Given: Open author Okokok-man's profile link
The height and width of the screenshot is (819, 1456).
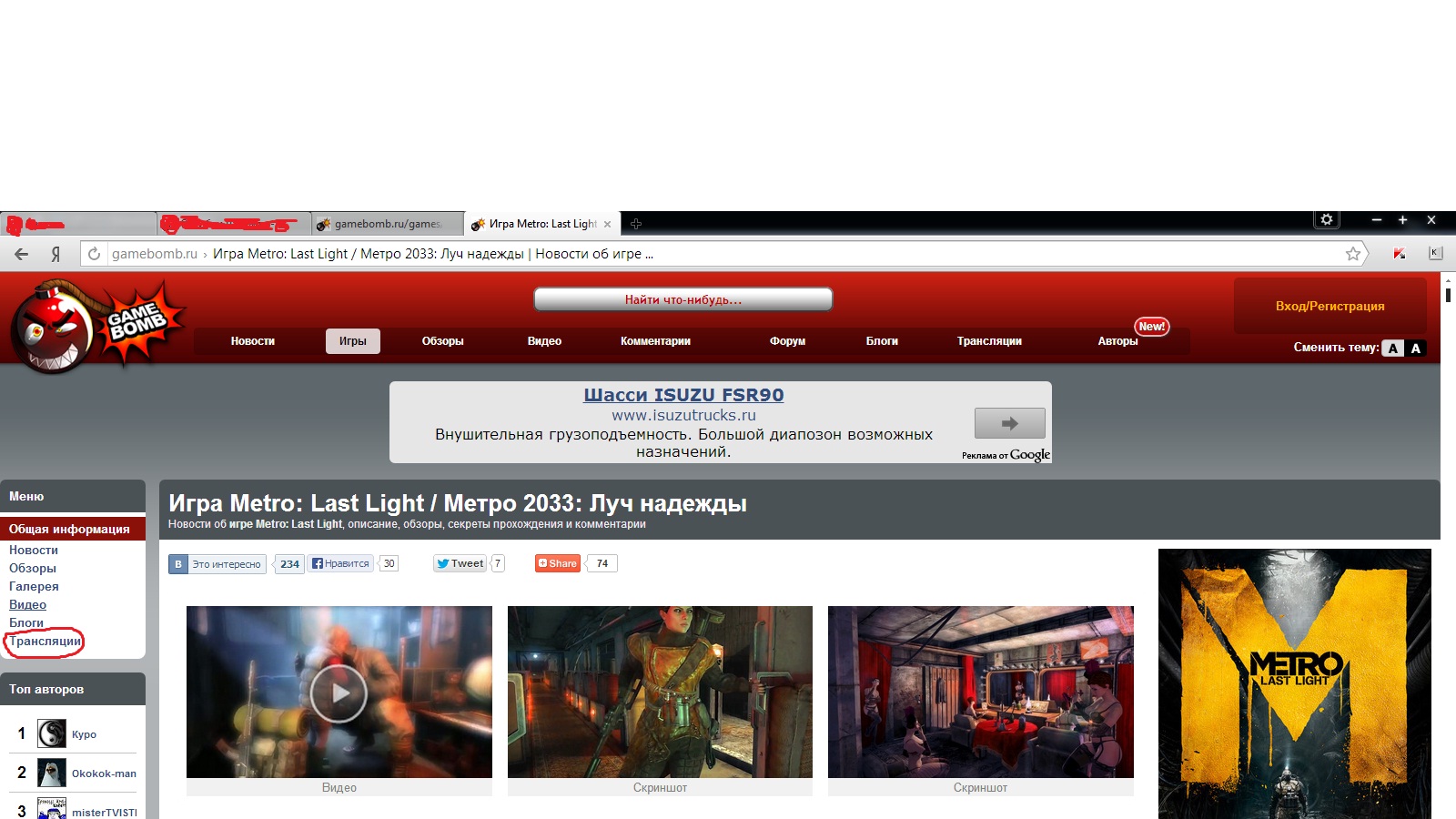Looking at the screenshot, I should [104, 773].
